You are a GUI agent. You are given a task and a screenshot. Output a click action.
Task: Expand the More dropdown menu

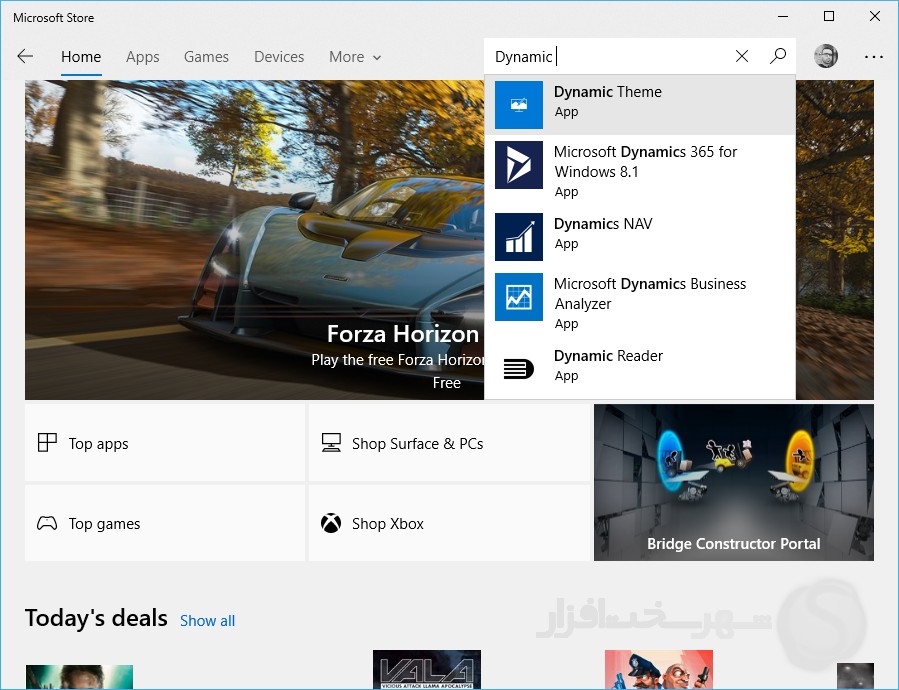tap(355, 57)
